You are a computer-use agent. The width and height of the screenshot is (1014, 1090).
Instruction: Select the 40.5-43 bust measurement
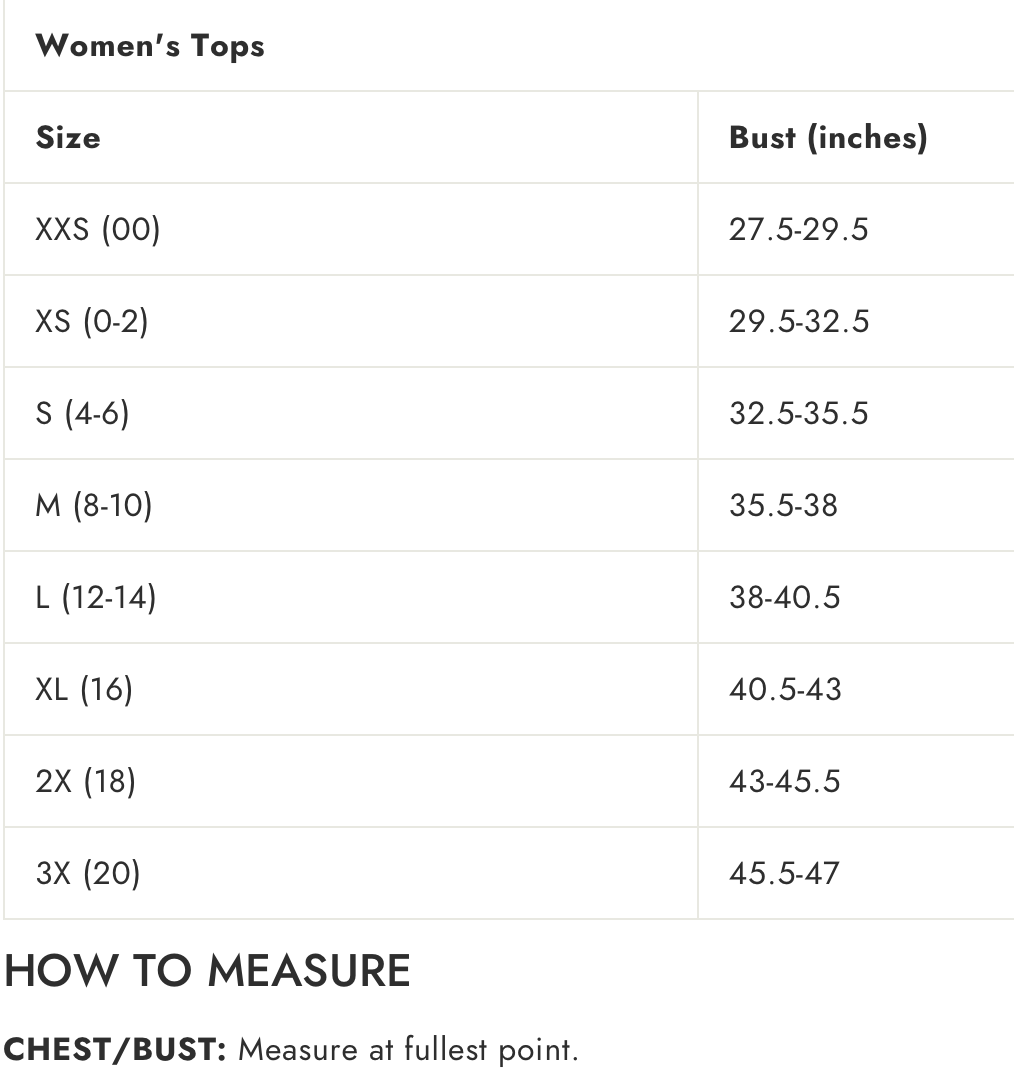point(785,689)
